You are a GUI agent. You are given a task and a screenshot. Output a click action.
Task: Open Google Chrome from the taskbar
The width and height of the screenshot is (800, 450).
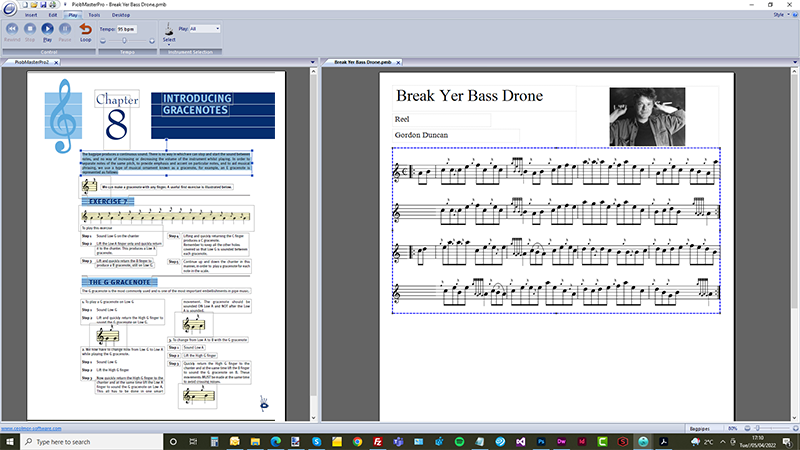point(357,442)
